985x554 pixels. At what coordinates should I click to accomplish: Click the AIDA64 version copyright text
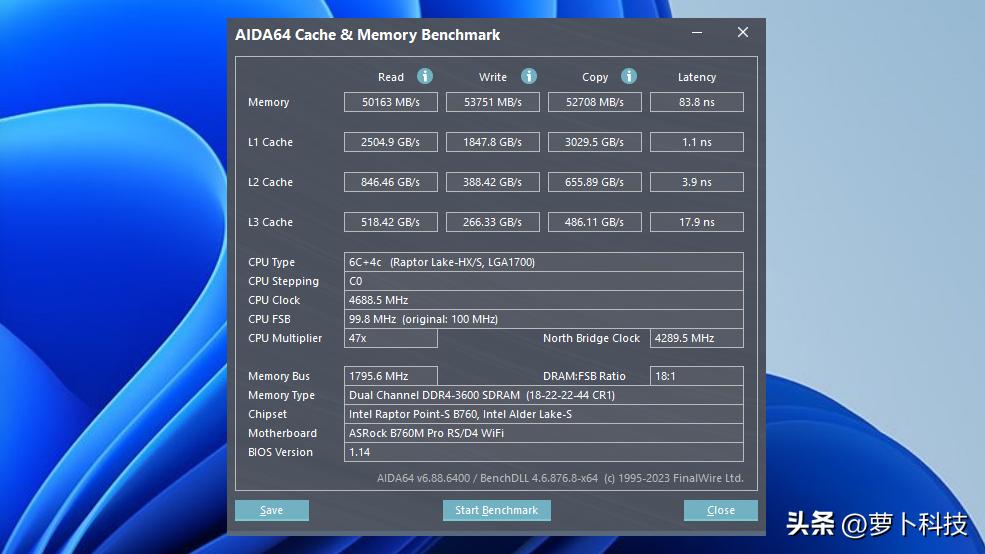(x=560, y=478)
